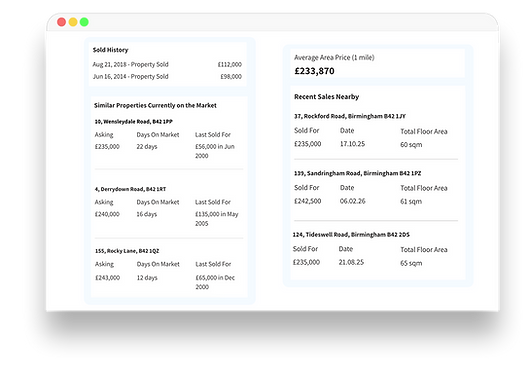Click the £242,500 sold price
Image resolution: width=529 pixels, height=368 pixels.
pyautogui.click(x=308, y=201)
